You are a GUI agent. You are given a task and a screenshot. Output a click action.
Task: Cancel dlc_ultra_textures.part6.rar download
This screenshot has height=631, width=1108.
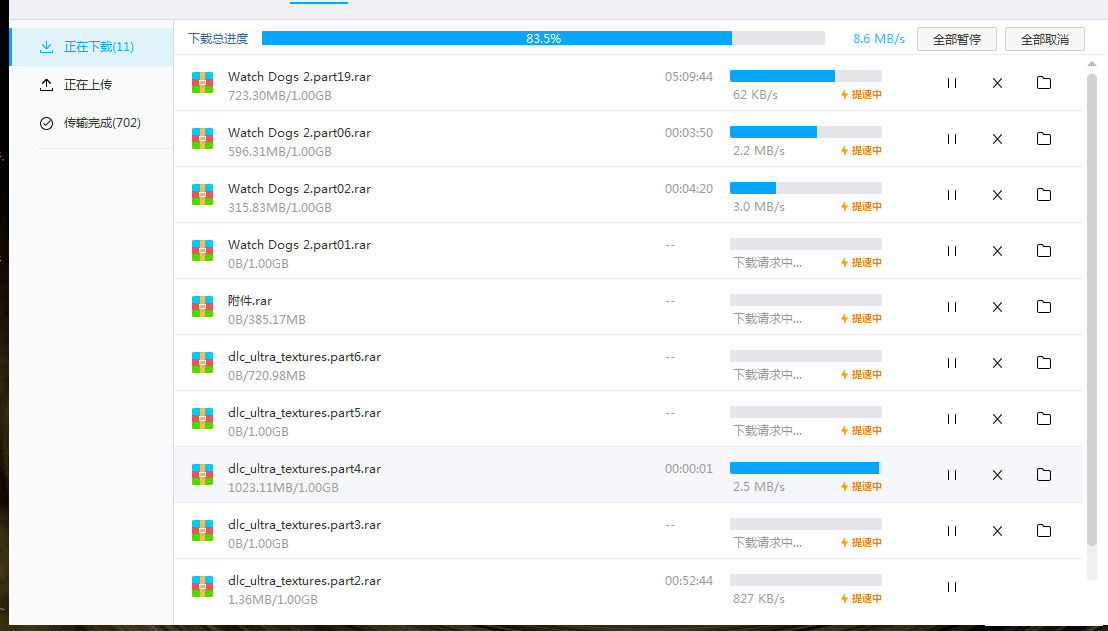click(997, 363)
